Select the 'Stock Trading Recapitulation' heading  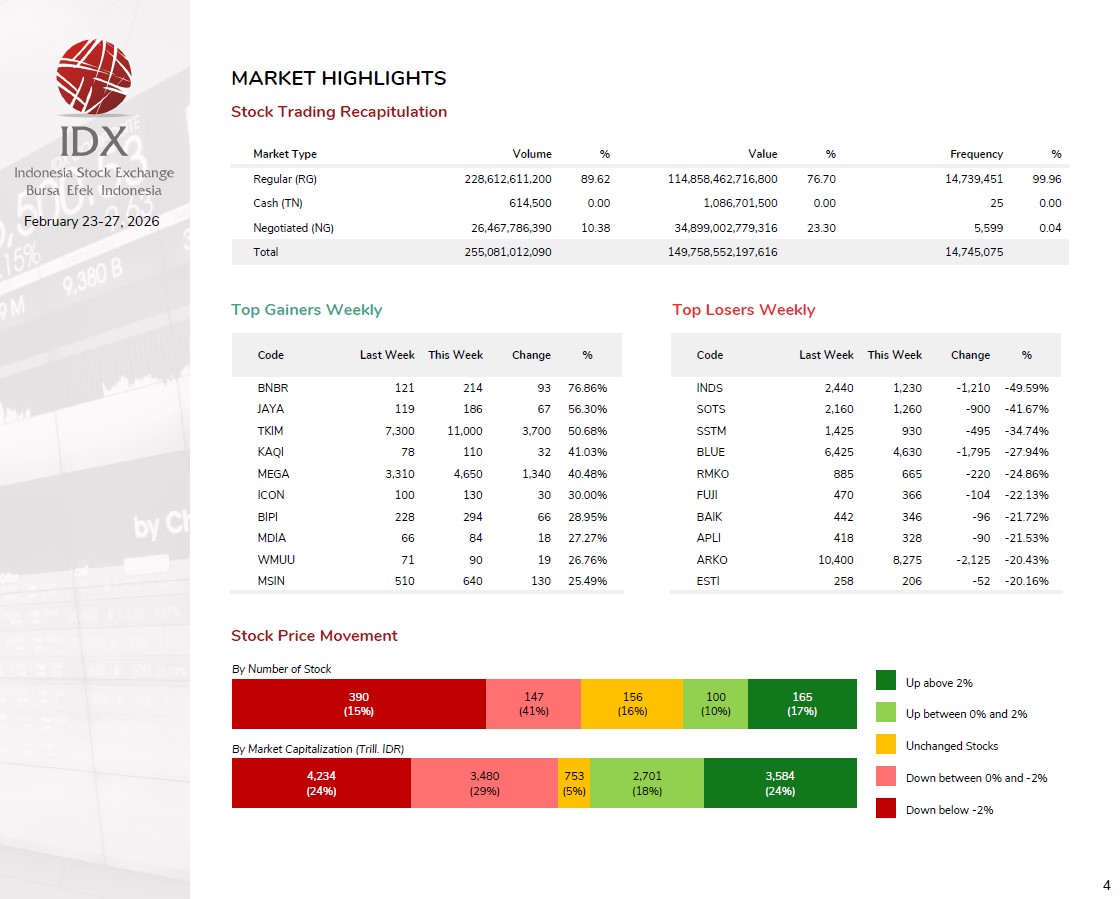(339, 111)
